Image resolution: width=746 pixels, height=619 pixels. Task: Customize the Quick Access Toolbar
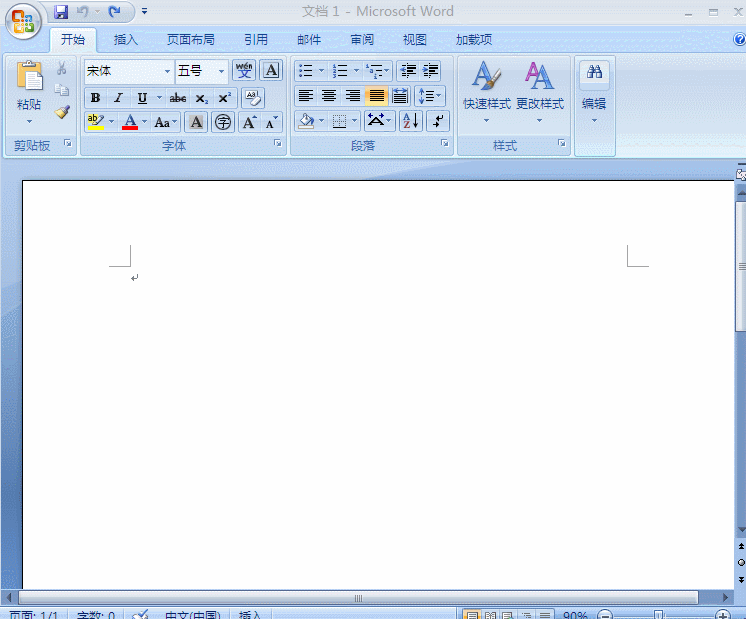click(144, 11)
